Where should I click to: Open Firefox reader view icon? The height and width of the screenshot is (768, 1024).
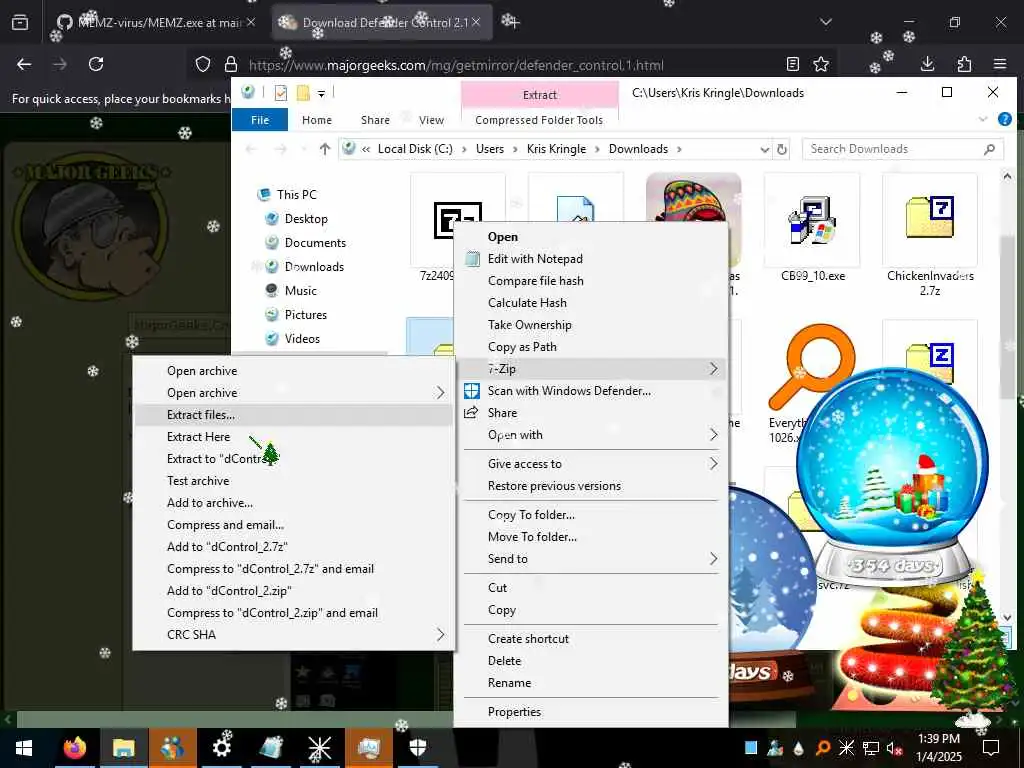[x=793, y=64]
